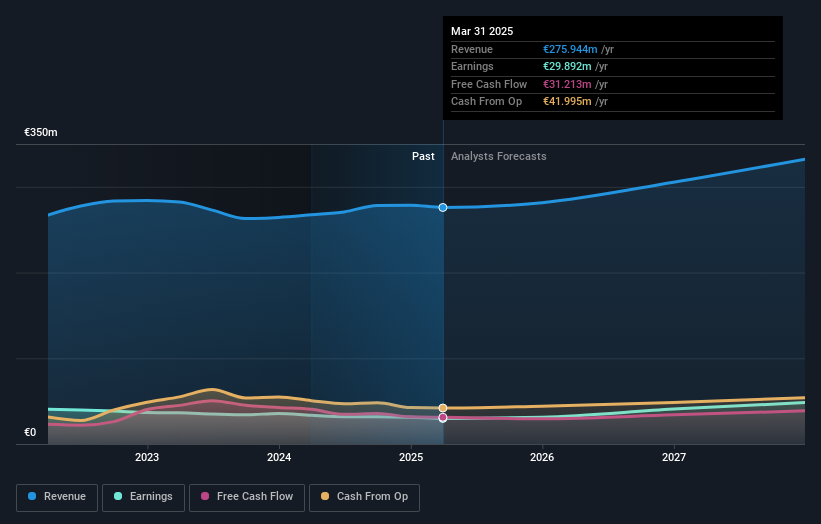Screen dimensions: 821x524
Task: Click the Cash From Op orange data point marker
Action: click(x=443, y=408)
